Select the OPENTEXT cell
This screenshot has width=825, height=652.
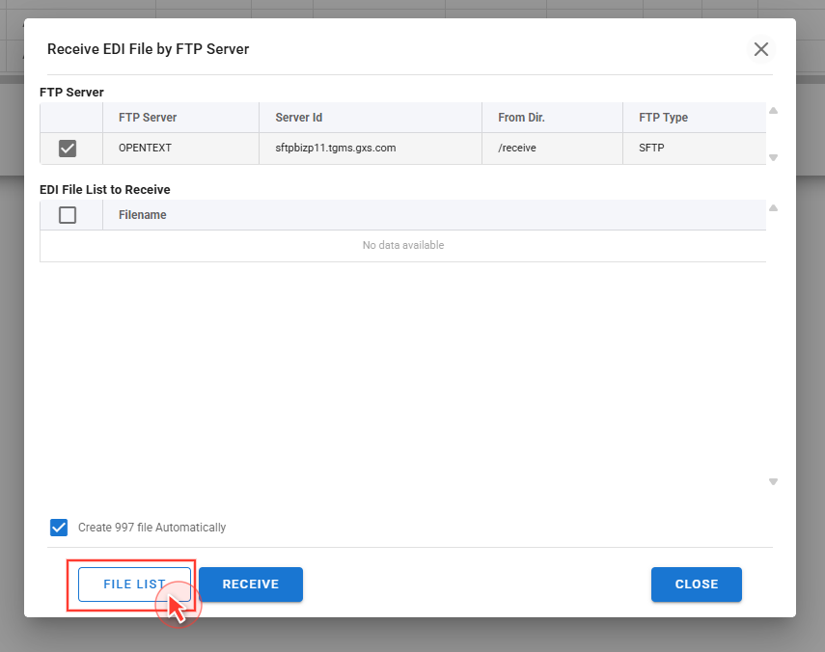click(180, 148)
